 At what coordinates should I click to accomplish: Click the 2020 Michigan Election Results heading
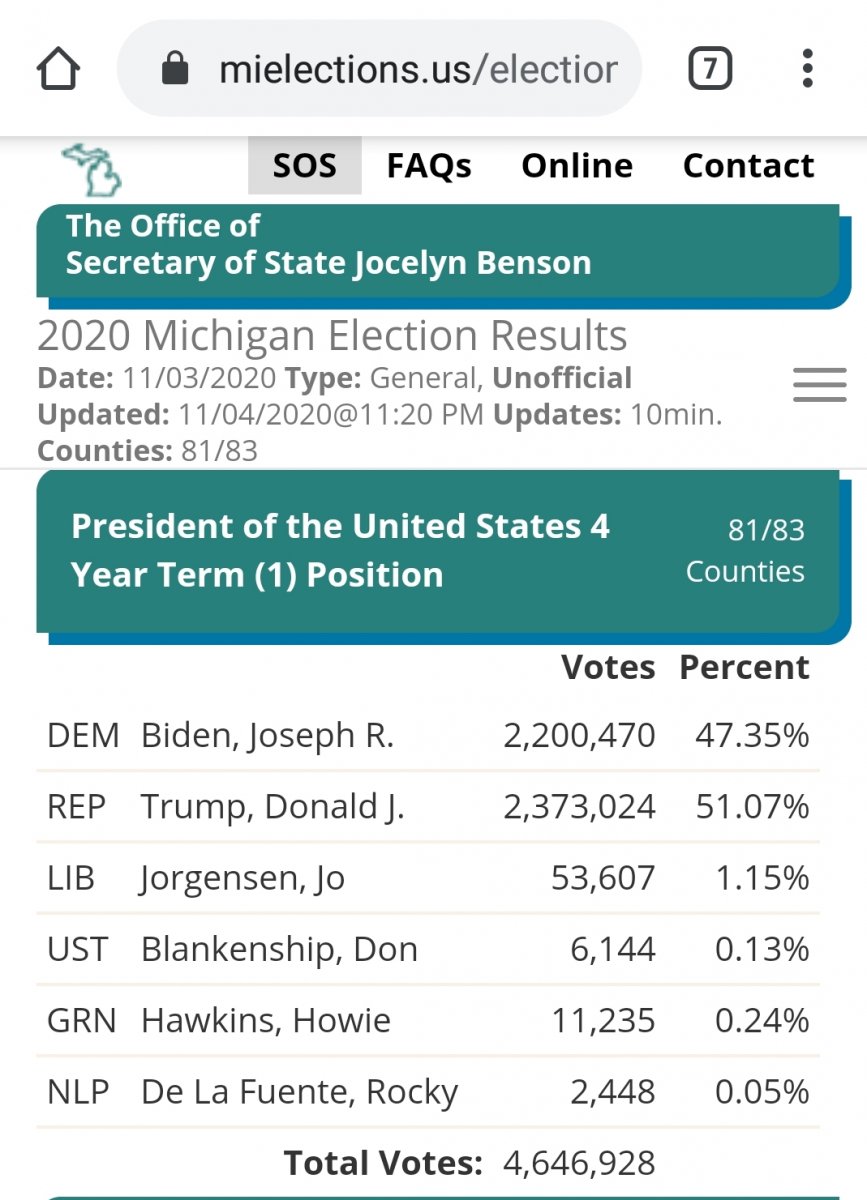pyautogui.click(x=332, y=336)
